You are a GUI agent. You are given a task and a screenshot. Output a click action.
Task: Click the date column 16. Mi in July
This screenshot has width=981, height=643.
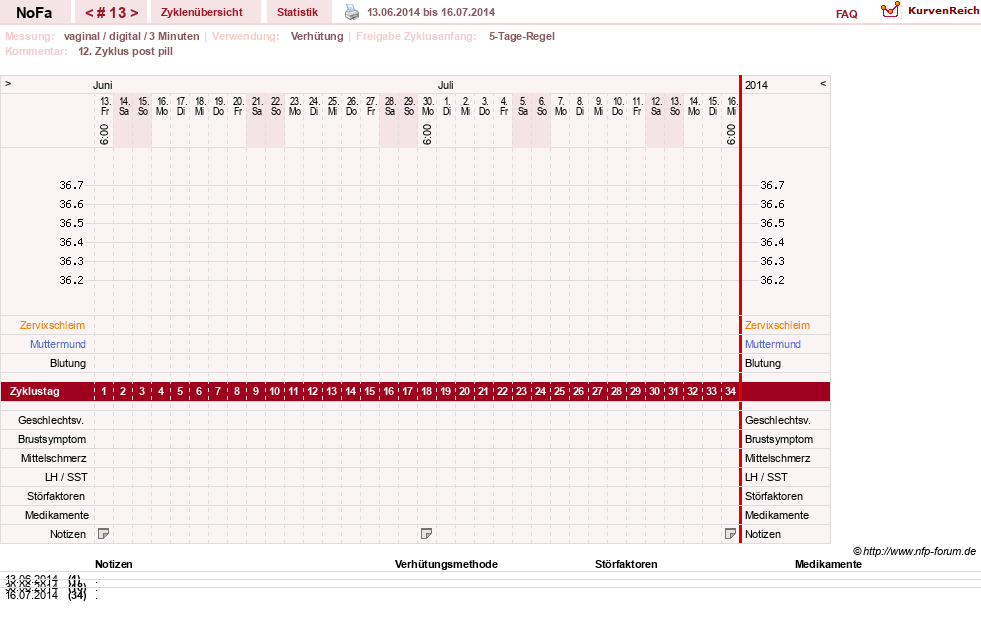click(731, 106)
